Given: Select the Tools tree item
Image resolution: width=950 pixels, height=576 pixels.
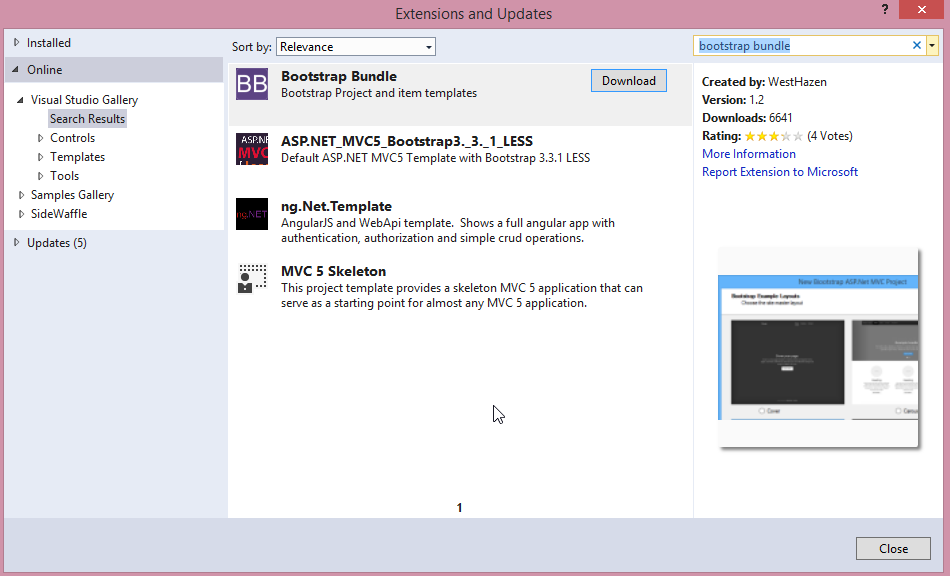Looking at the screenshot, I should [64, 176].
